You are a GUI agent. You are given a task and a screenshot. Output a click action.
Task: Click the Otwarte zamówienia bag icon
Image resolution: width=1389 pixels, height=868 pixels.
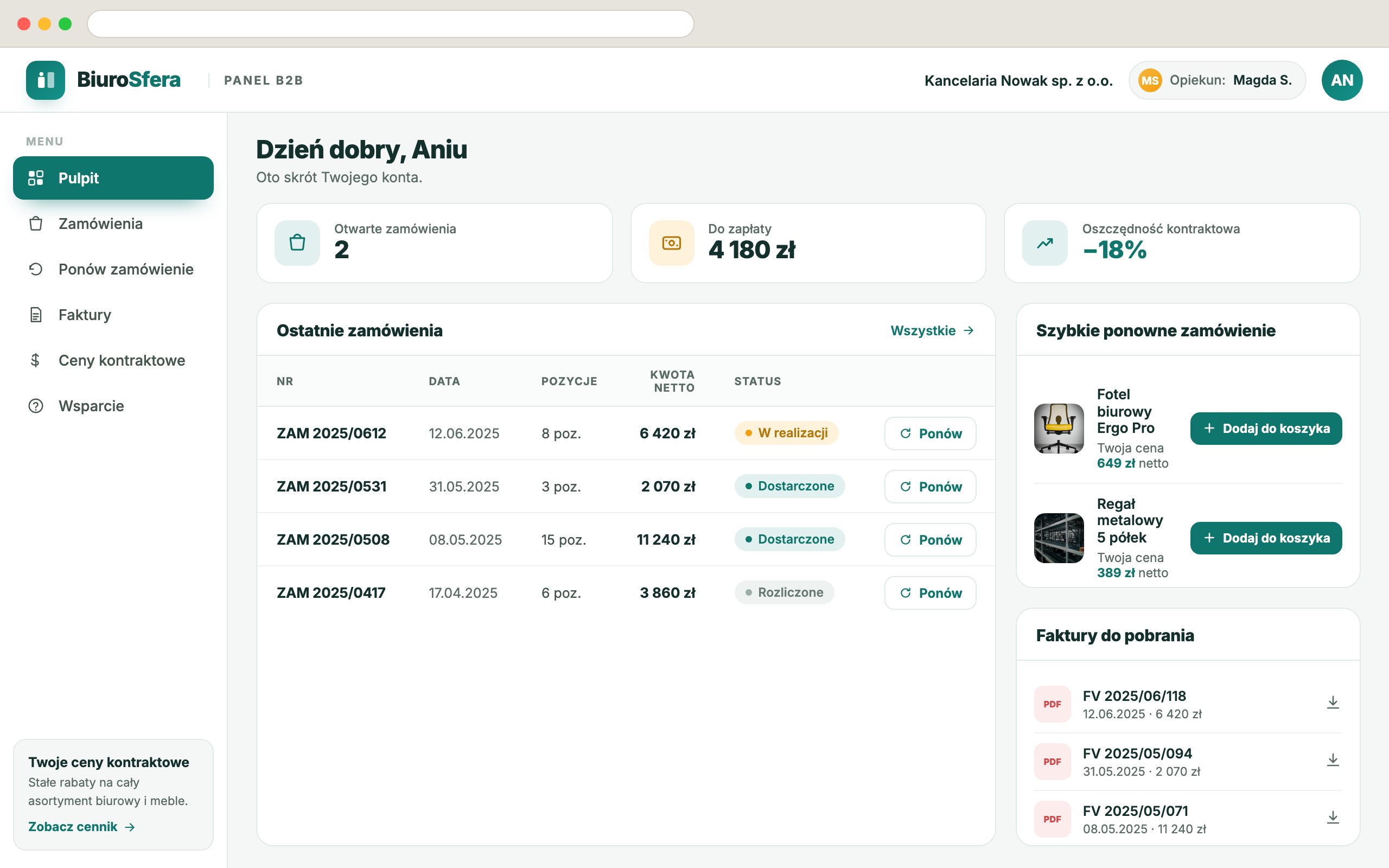coord(297,243)
